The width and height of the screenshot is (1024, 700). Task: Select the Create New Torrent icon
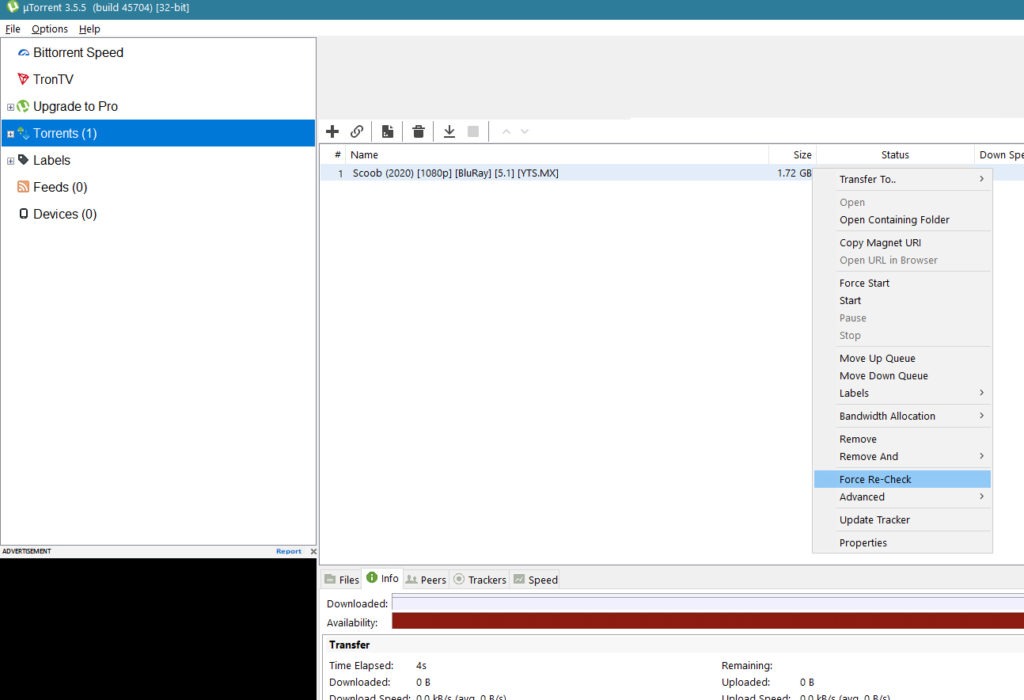tap(387, 131)
